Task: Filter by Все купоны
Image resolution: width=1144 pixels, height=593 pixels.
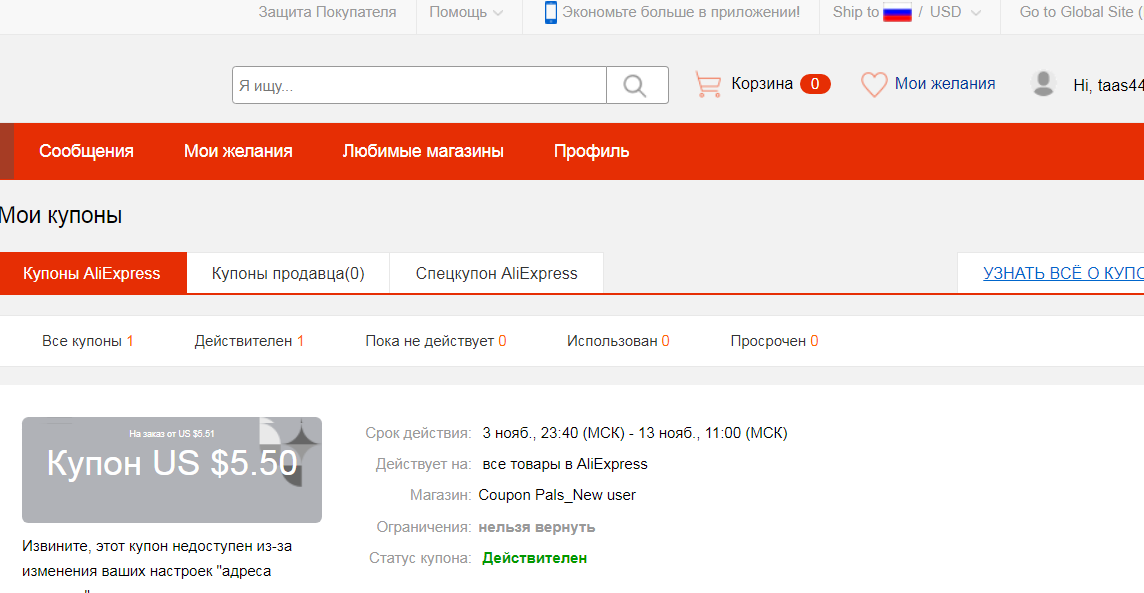Action: [88, 341]
